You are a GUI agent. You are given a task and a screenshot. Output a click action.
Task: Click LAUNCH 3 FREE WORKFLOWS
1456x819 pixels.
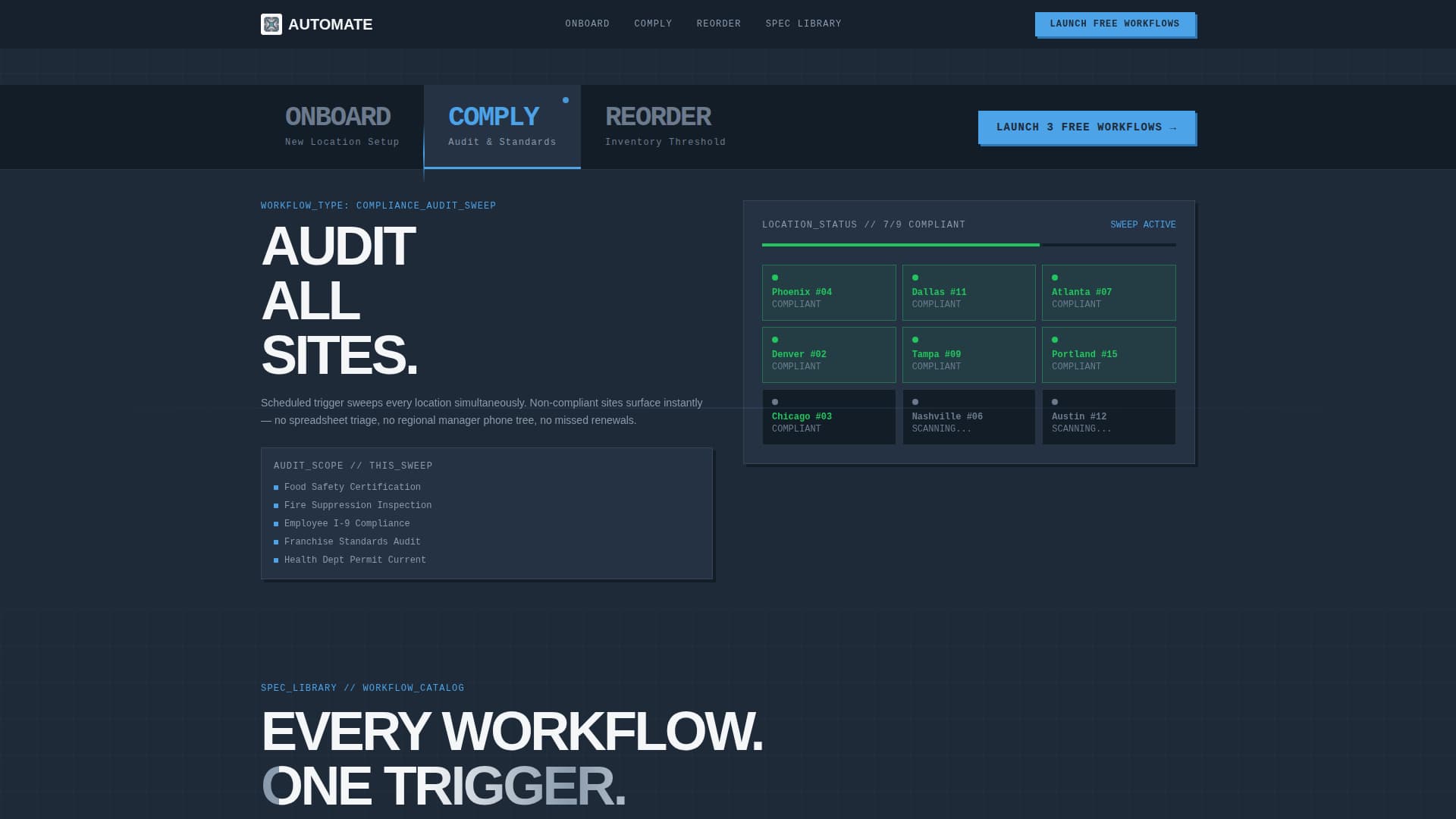[1086, 127]
